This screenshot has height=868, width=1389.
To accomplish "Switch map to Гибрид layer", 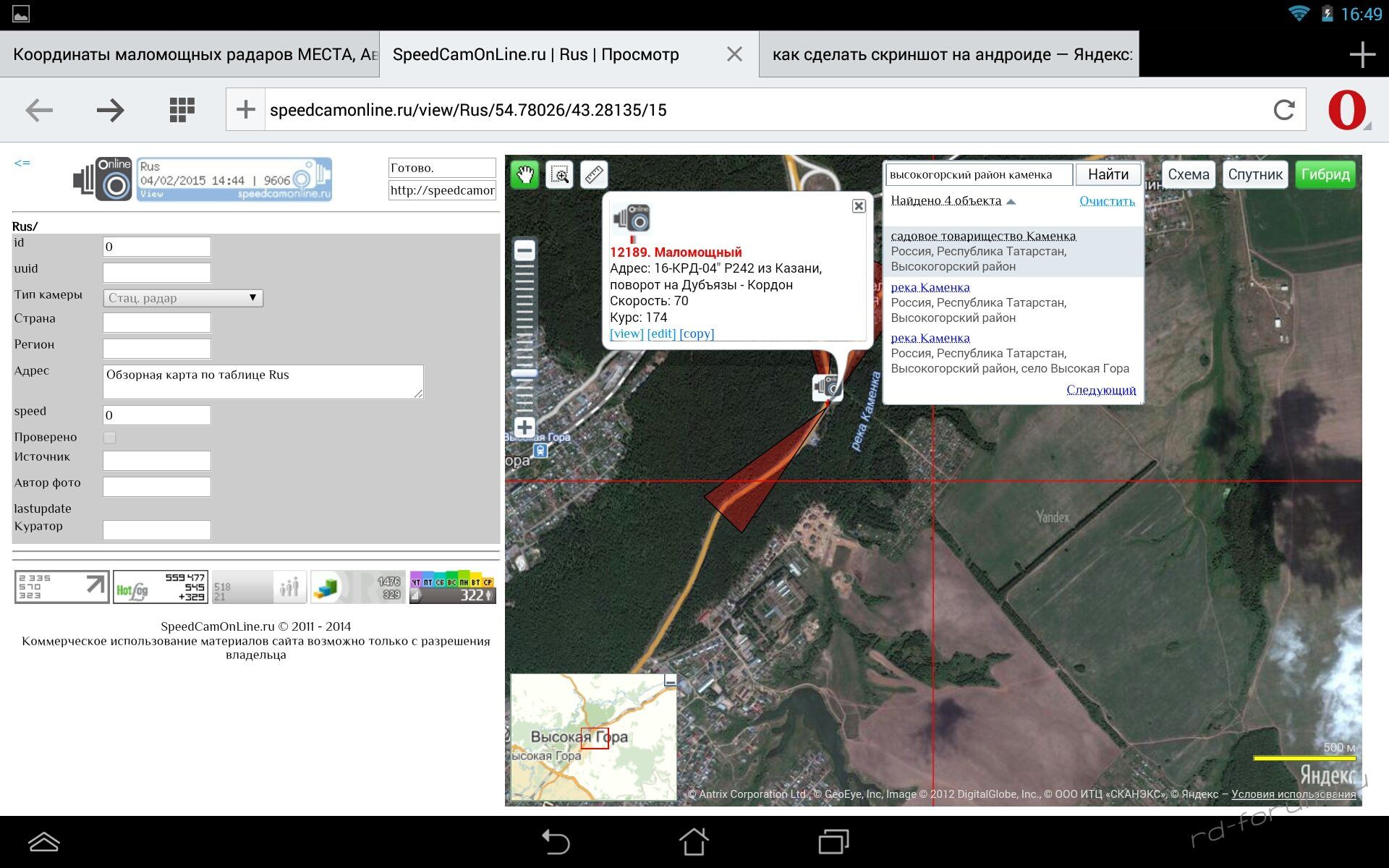I will point(1325,174).
